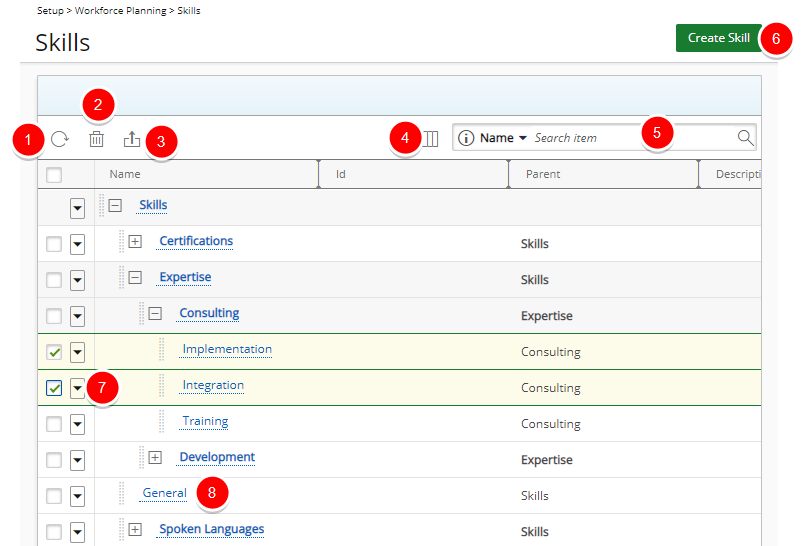Screen dimensions: 806x546
Task: Open the Spoken Languages row action dropdown
Action: [78, 532]
